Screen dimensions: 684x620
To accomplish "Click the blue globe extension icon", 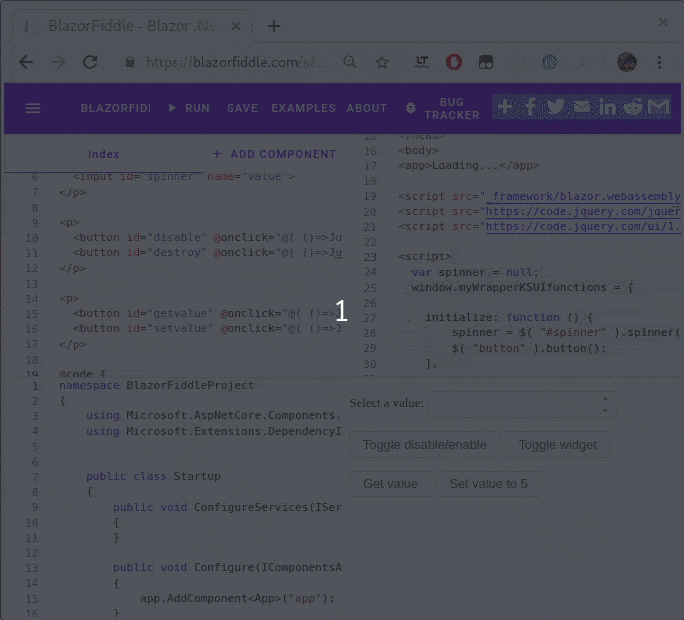I will 550,62.
